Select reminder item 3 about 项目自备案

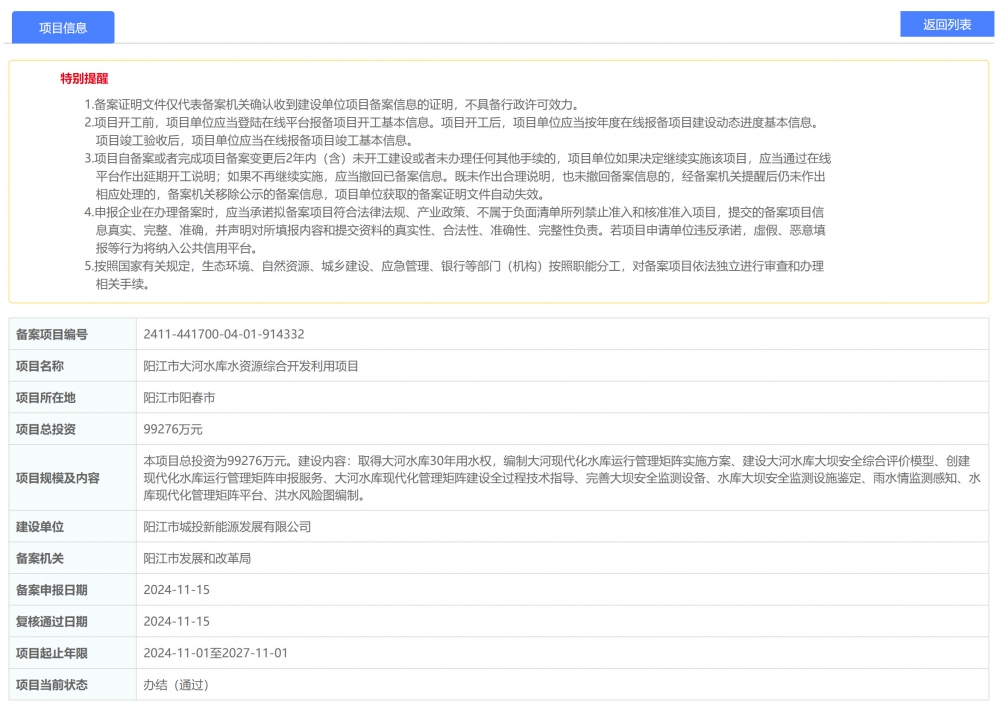click(x=458, y=177)
